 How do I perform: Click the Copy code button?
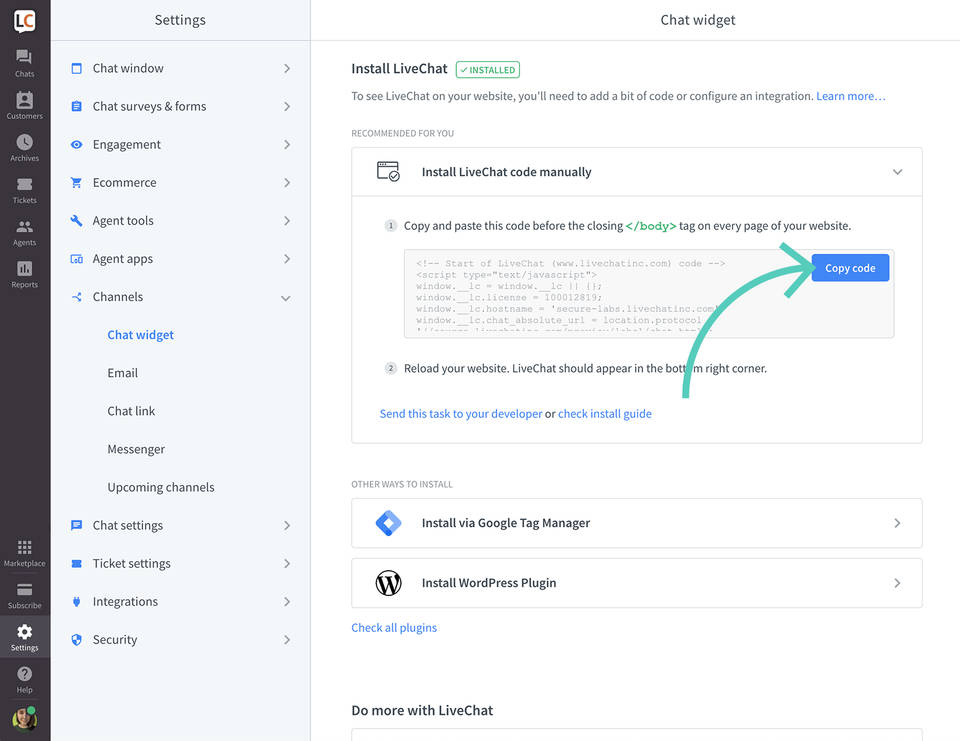[850, 268]
